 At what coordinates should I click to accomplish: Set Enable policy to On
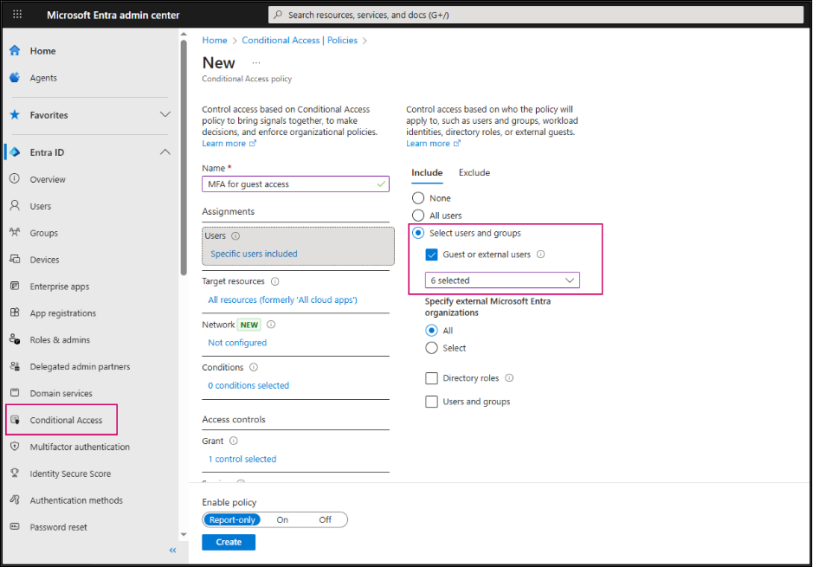click(282, 519)
